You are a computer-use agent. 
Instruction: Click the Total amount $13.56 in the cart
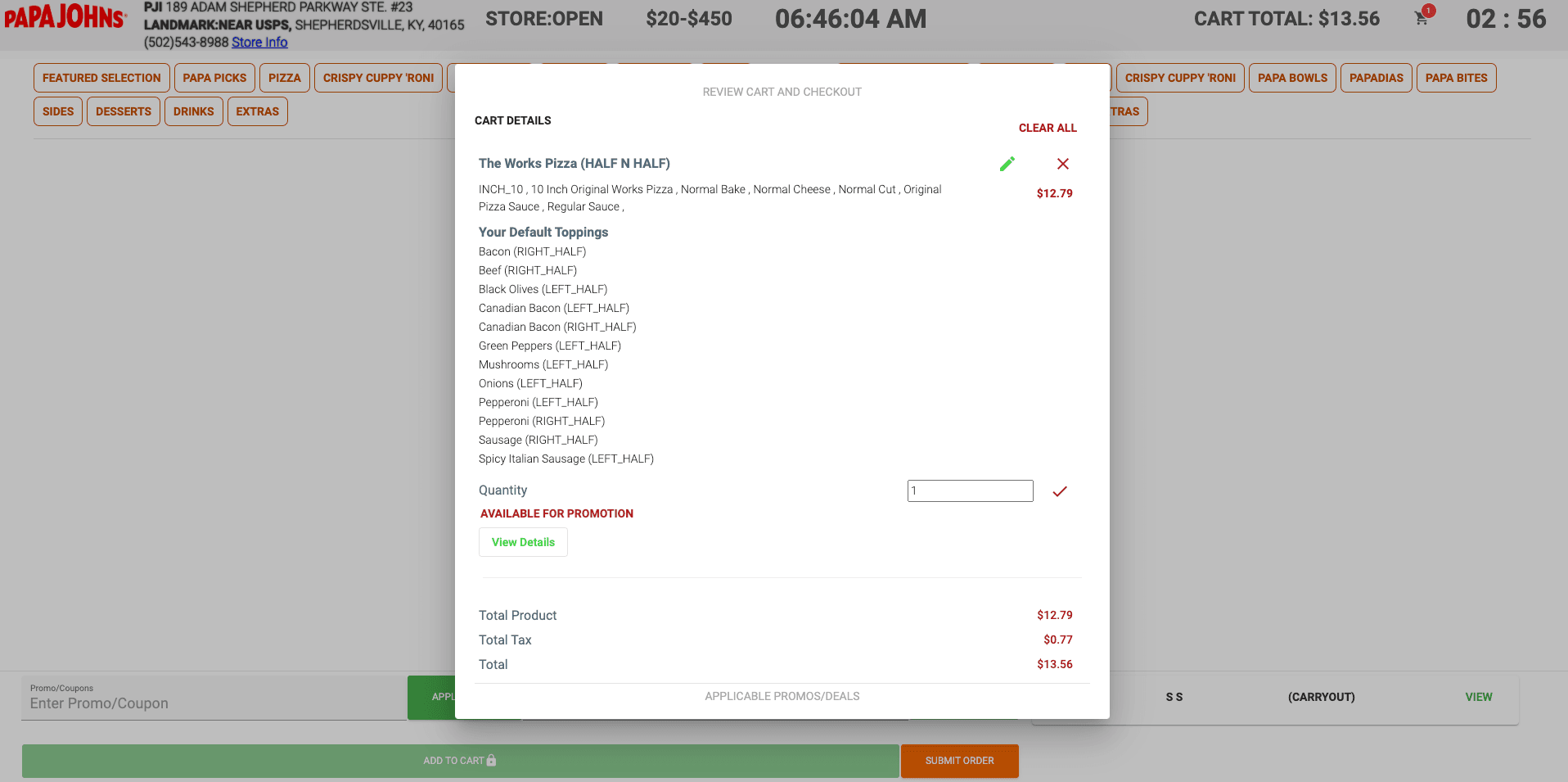click(1055, 664)
